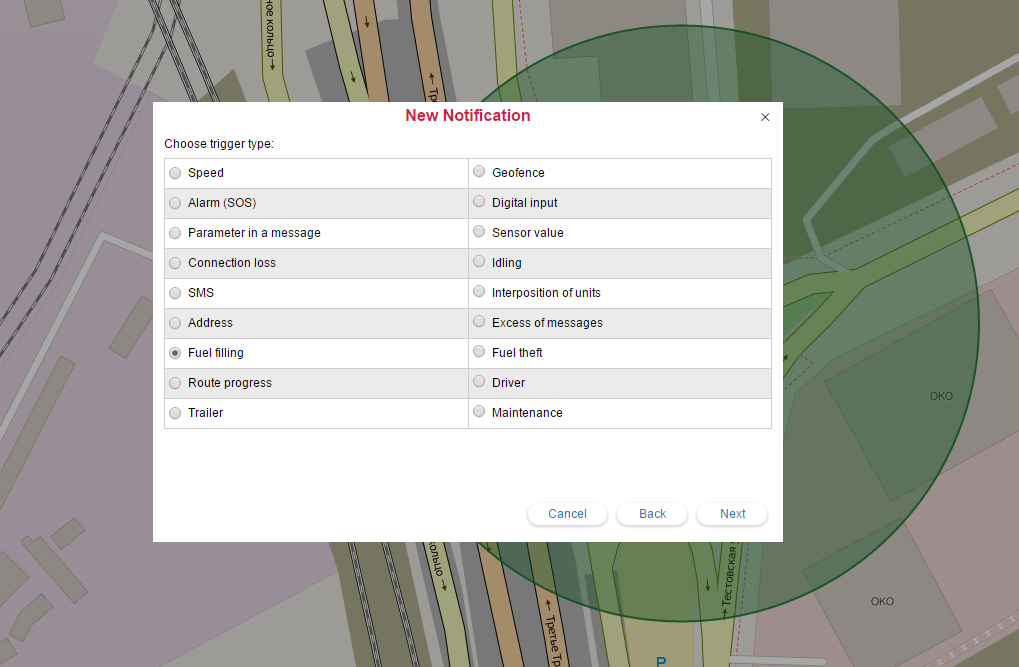Select Route progress trigger
Screen dimensions: 1019x667
[176, 383]
